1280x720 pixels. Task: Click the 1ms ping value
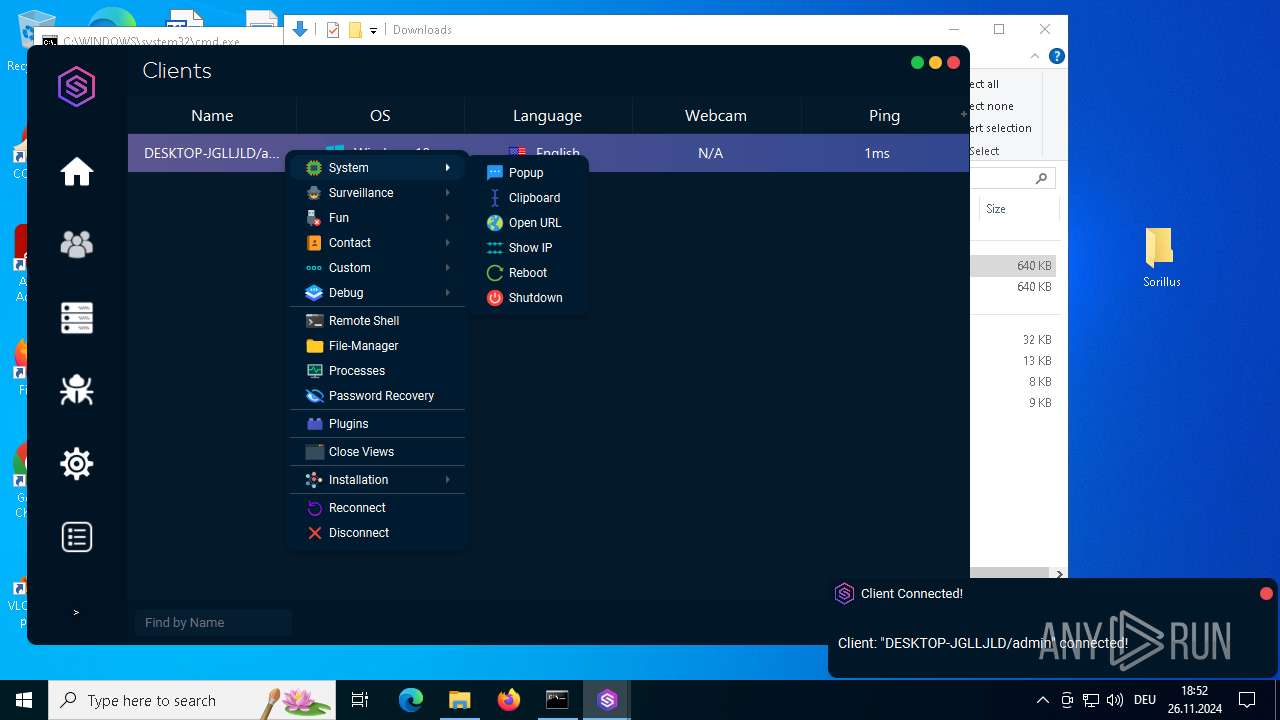tap(877, 153)
